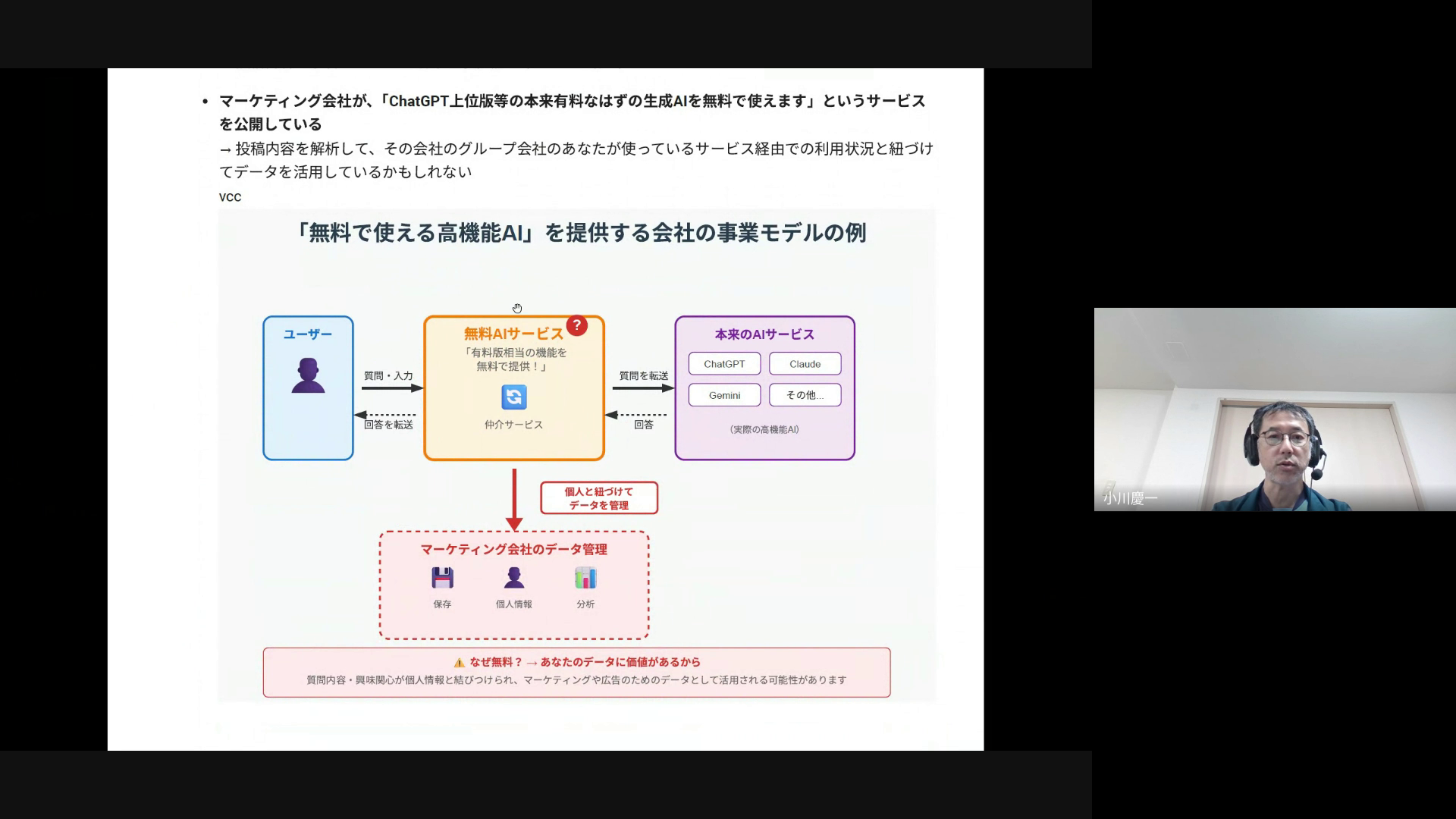Click the 個人情報 person icon
This screenshot has height=819, width=1456.
513,578
